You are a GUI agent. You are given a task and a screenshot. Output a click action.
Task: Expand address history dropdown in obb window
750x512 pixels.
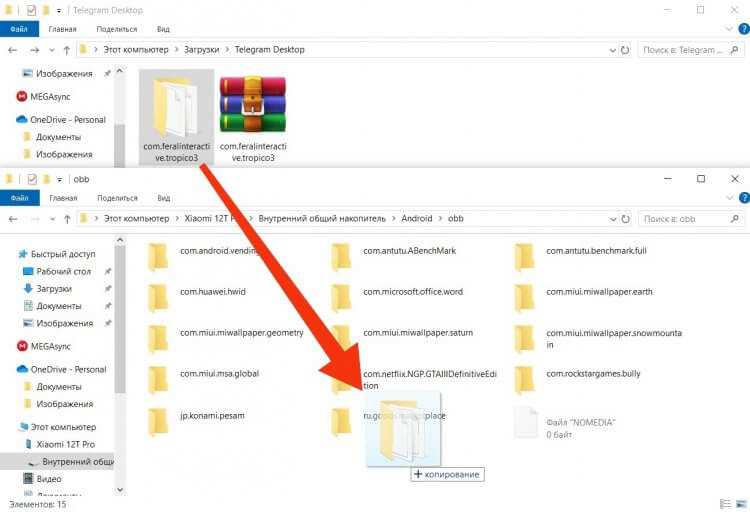pos(613,219)
